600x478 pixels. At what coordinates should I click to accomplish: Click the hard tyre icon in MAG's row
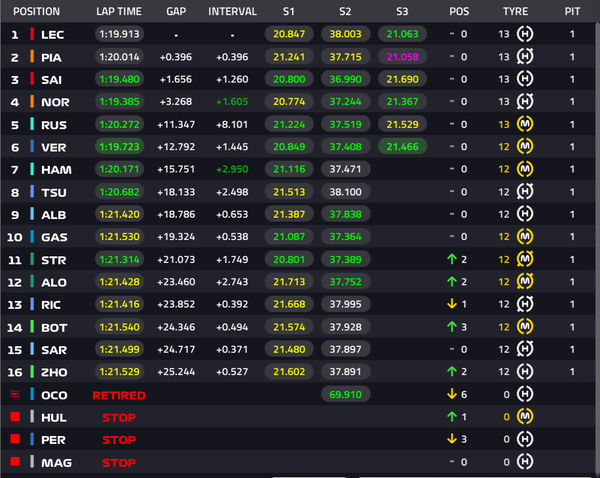click(525, 462)
